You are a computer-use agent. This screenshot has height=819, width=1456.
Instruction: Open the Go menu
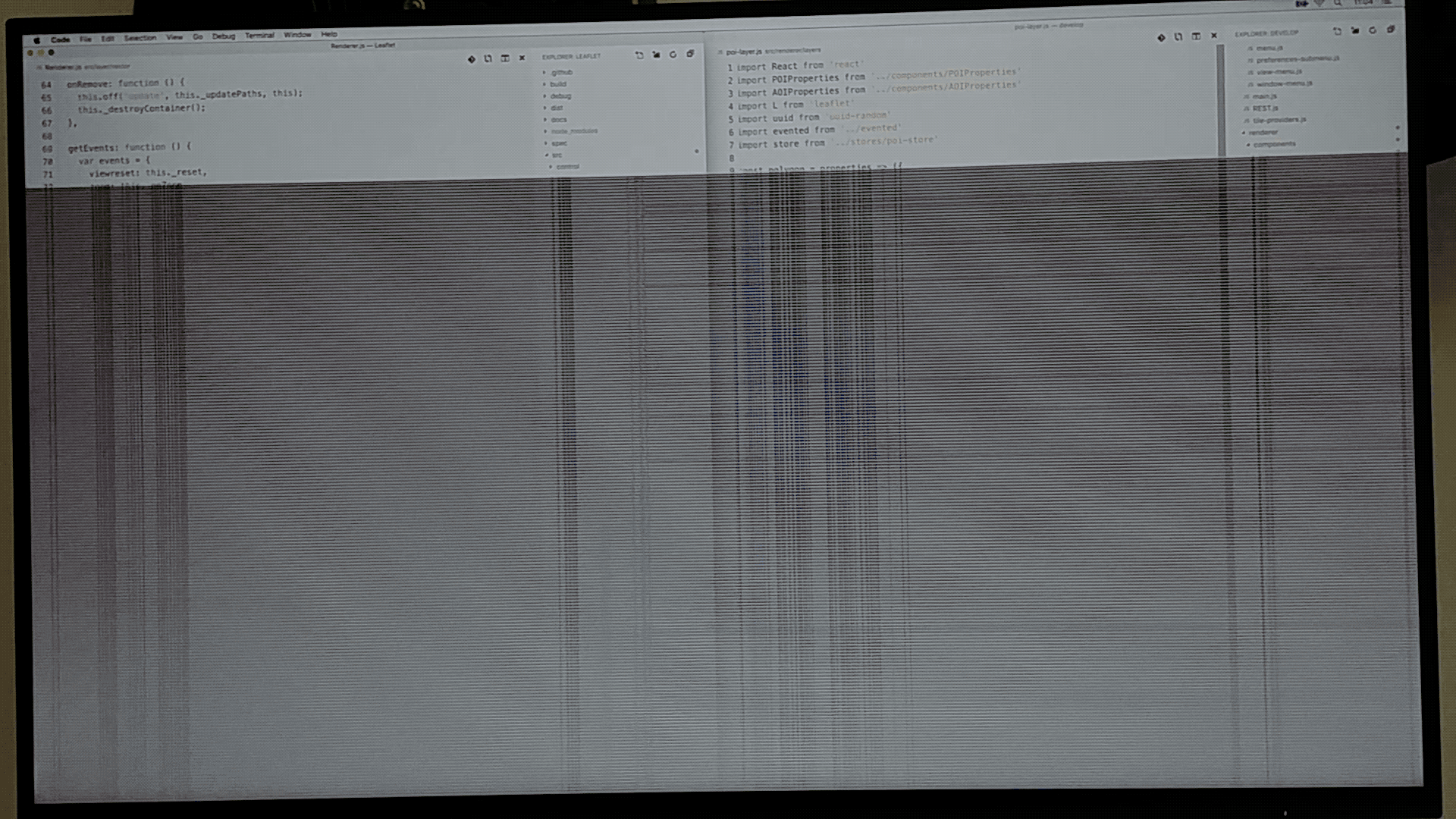pos(198,37)
